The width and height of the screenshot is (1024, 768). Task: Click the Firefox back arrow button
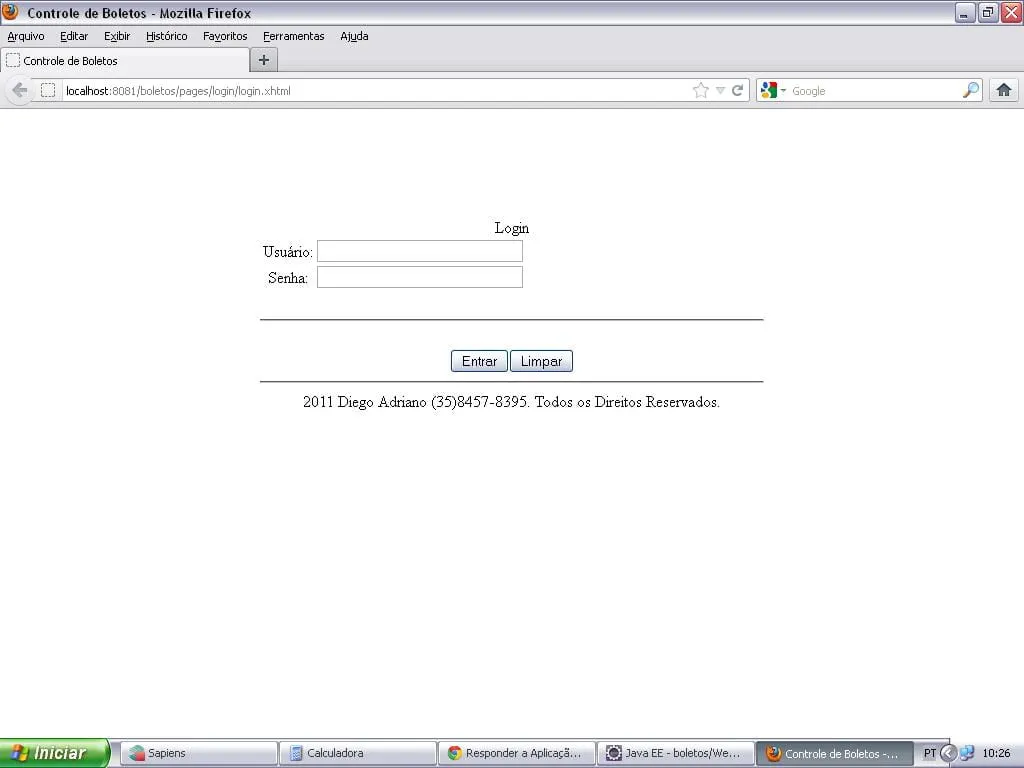[x=20, y=90]
